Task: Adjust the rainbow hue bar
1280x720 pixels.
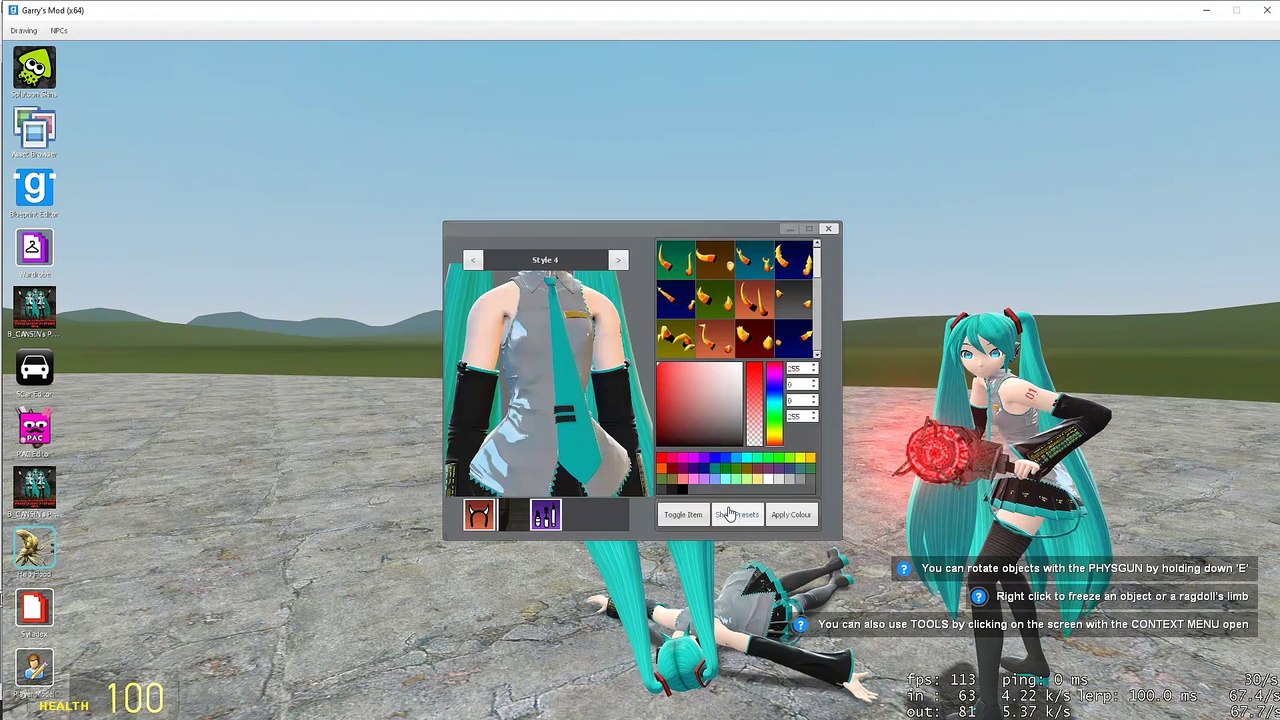Action: 774,404
